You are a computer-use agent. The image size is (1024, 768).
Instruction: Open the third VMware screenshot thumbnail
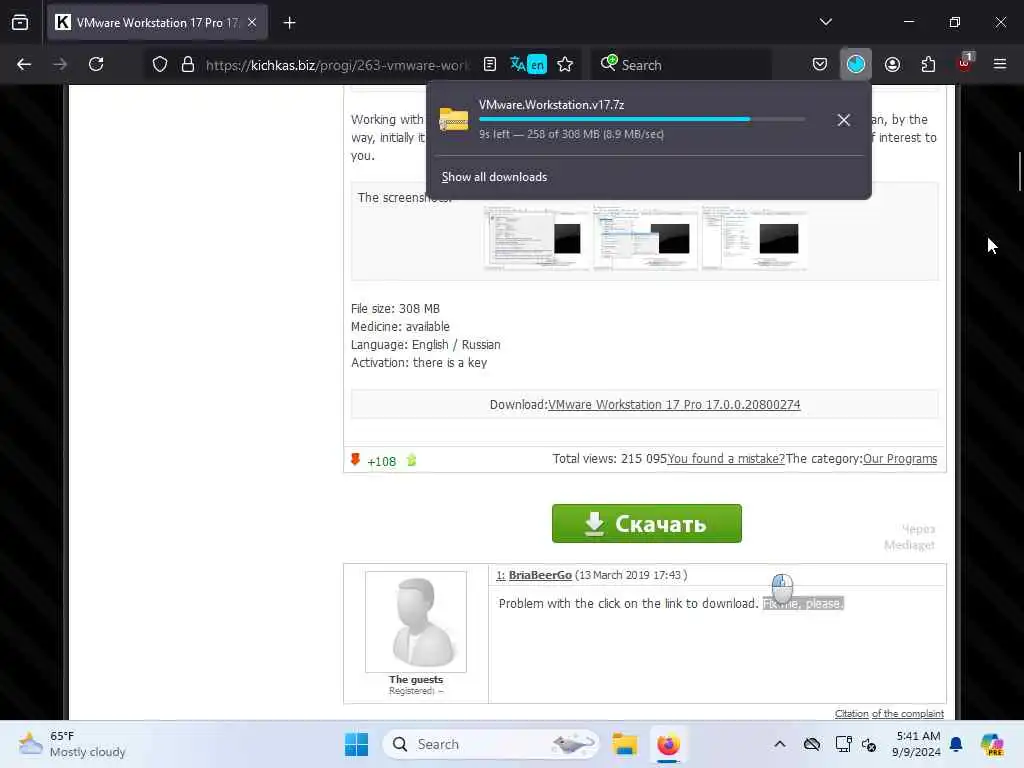point(754,238)
